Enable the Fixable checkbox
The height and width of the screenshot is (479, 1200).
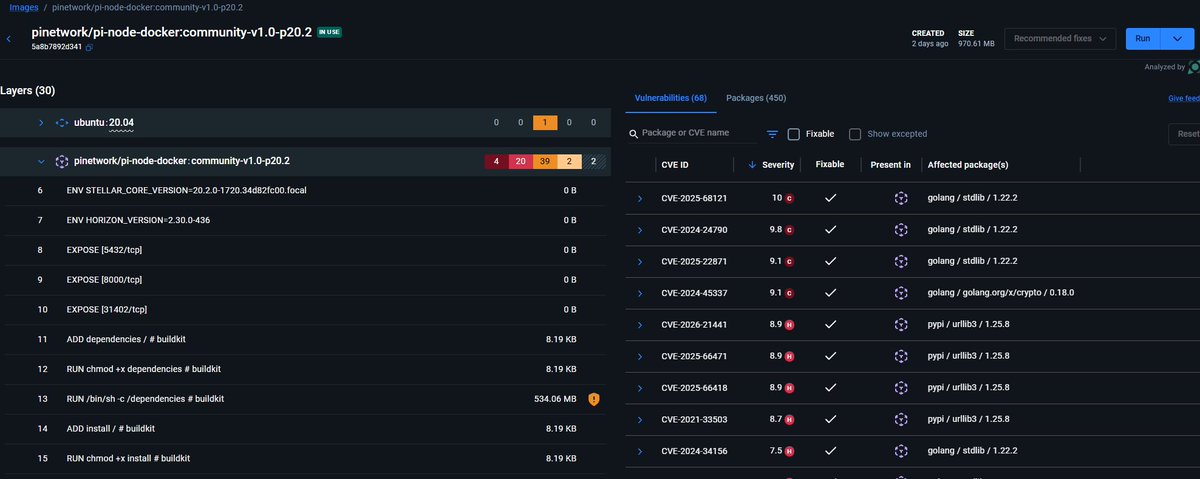pyautogui.click(x=794, y=134)
